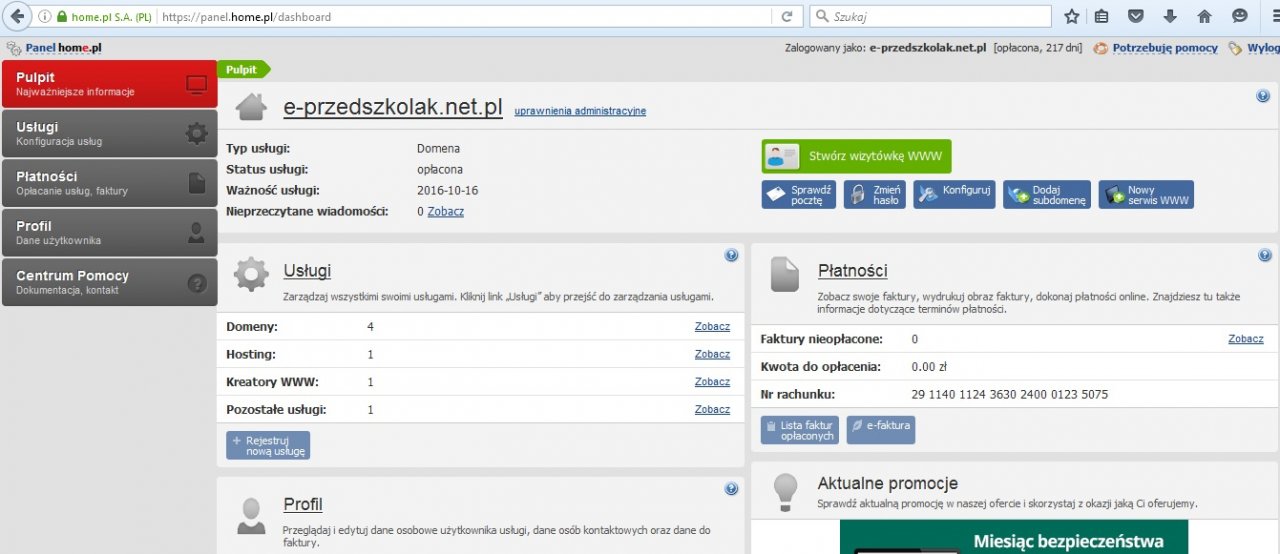Open bookmarks list icon in toolbar
The height and width of the screenshot is (554, 1280).
tap(1101, 17)
